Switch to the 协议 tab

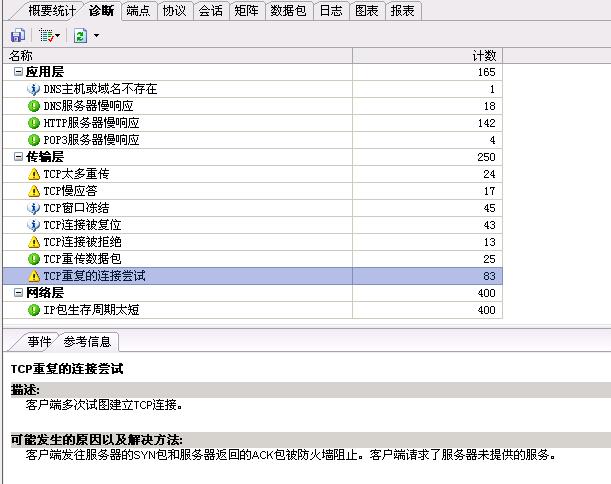click(174, 11)
